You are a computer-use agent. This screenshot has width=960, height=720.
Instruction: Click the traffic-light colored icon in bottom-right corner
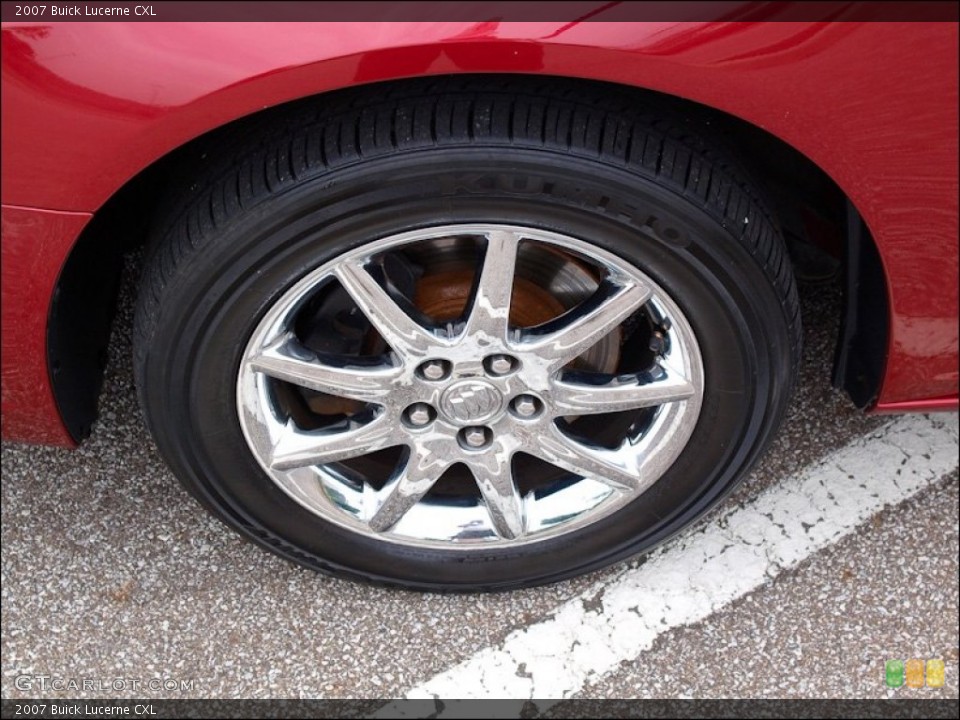[x=915, y=673]
